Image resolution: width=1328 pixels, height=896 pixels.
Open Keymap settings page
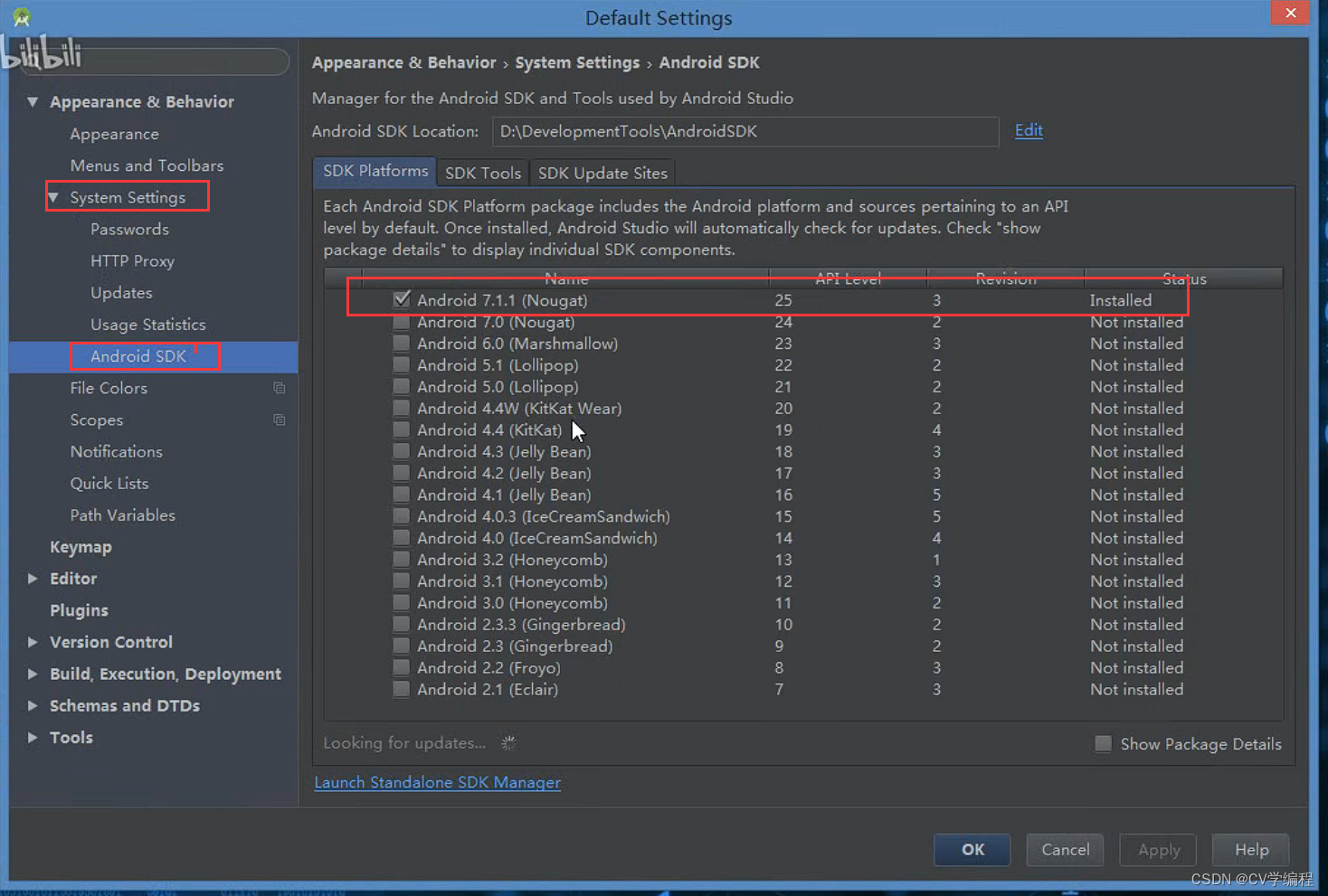[x=81, y=547]
